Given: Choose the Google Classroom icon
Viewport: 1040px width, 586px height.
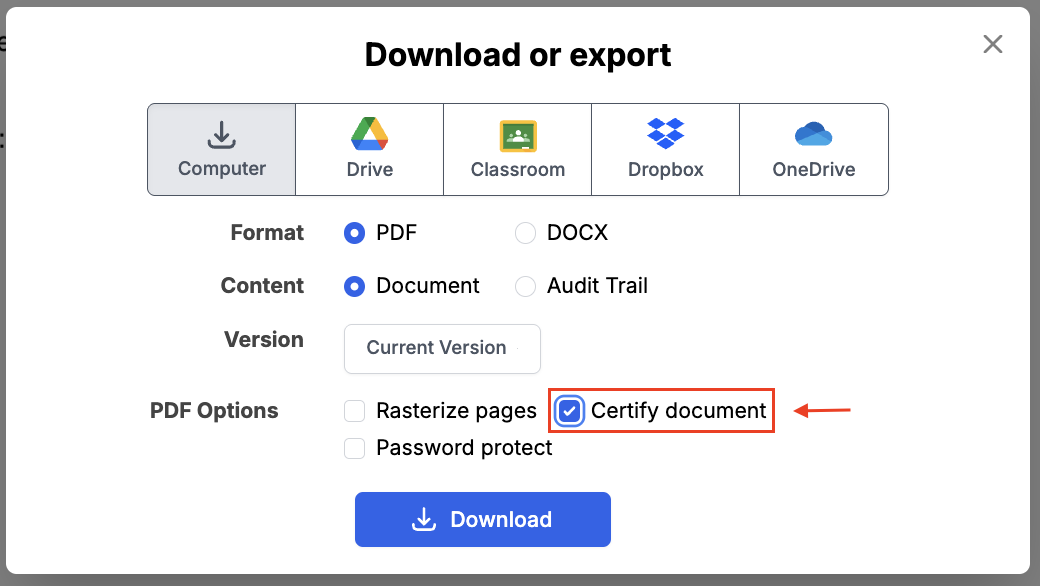Looking at the screenshot, I should [x=518, y=135].
